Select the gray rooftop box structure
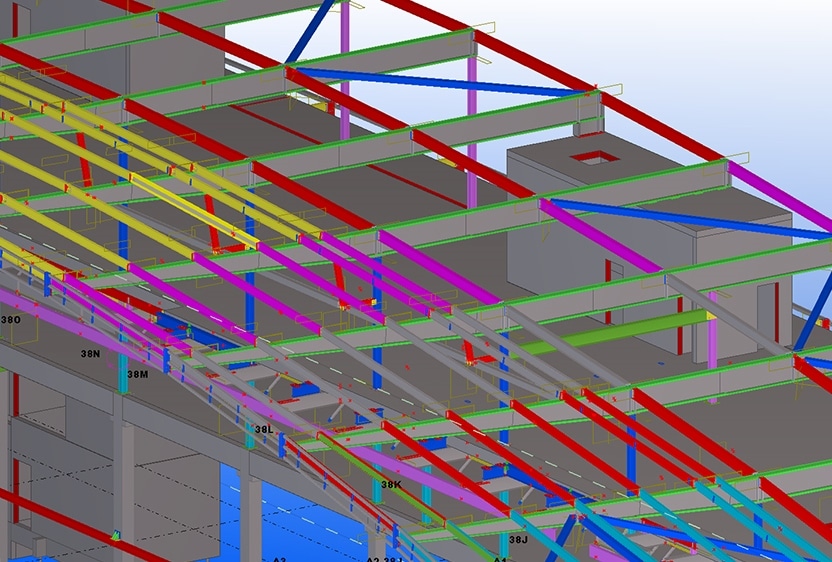 click(640, 230)
